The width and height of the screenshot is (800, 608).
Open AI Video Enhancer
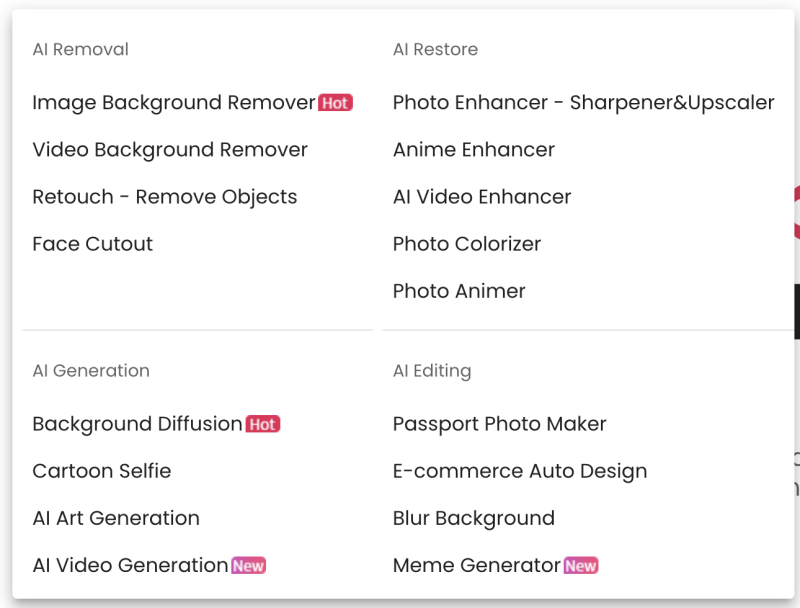click(482, 197)
